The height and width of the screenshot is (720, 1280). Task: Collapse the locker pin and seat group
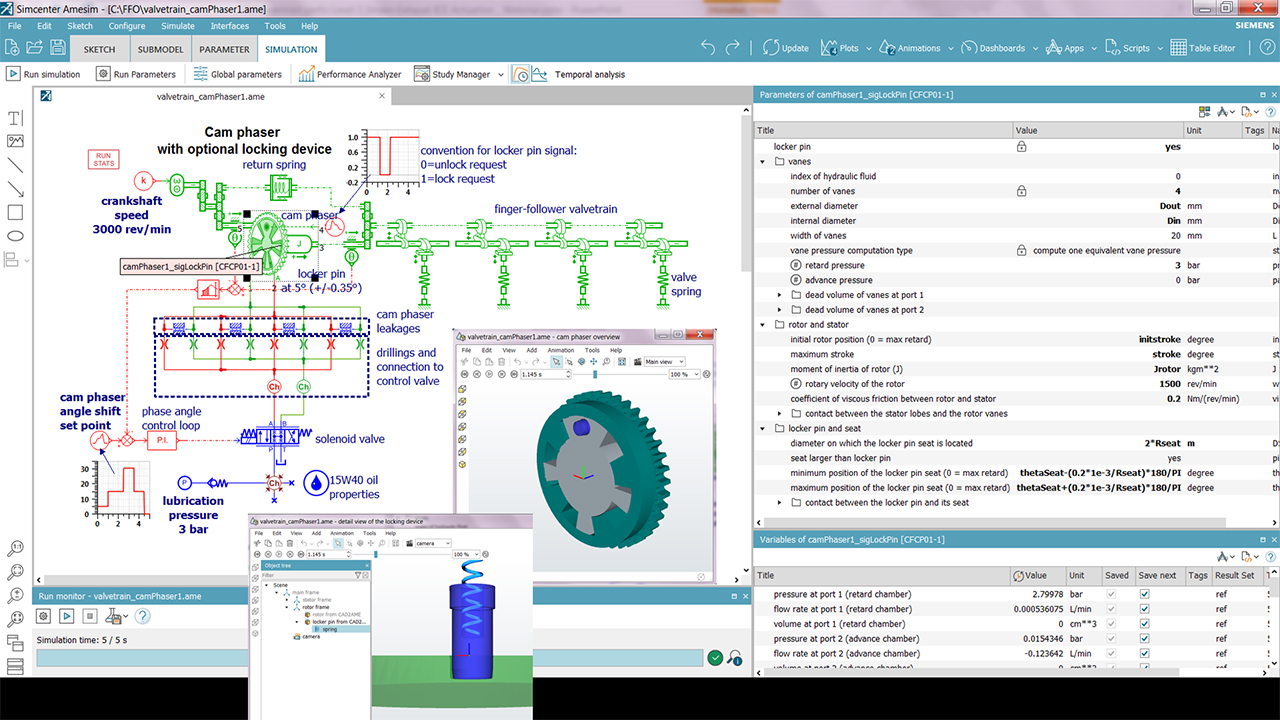click(763, 428)
